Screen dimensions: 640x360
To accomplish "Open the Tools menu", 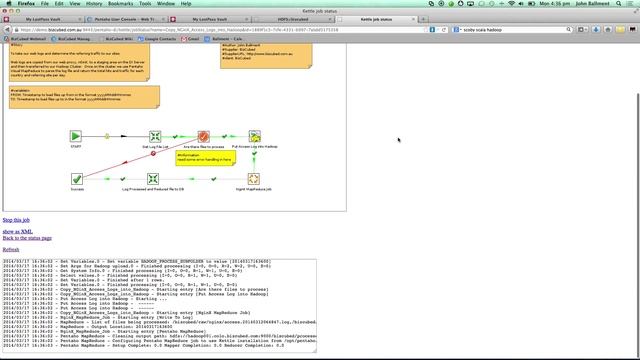I will tap(145, 4).
